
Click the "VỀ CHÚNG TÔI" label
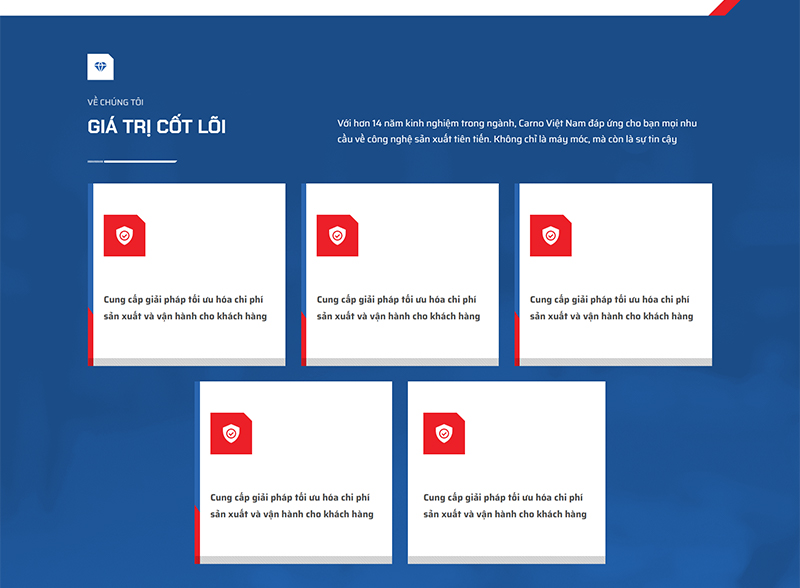115,101
